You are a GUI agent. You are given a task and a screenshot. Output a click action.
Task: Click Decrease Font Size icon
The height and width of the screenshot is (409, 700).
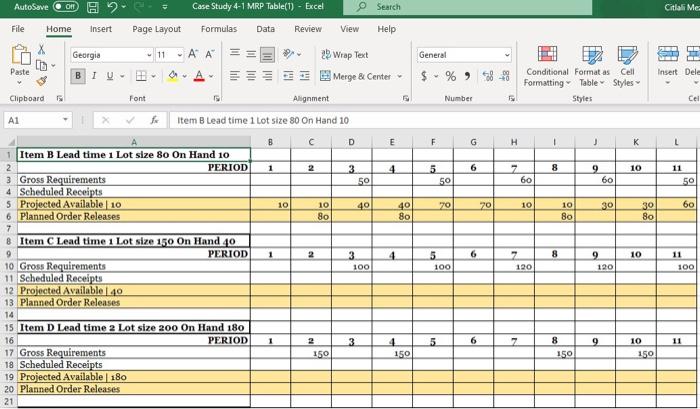coord(209,54)
